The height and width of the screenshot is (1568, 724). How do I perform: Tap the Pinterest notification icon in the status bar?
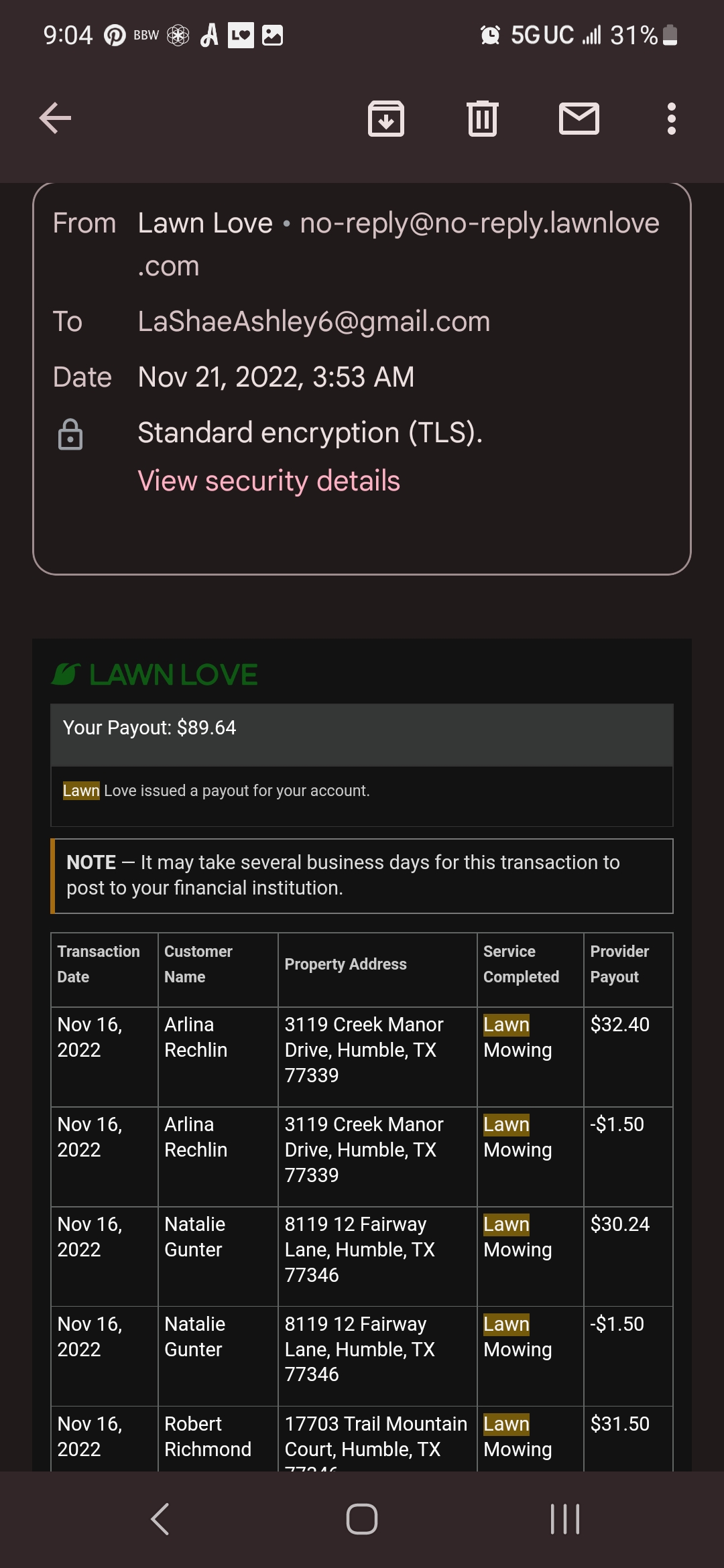[115, 35]
